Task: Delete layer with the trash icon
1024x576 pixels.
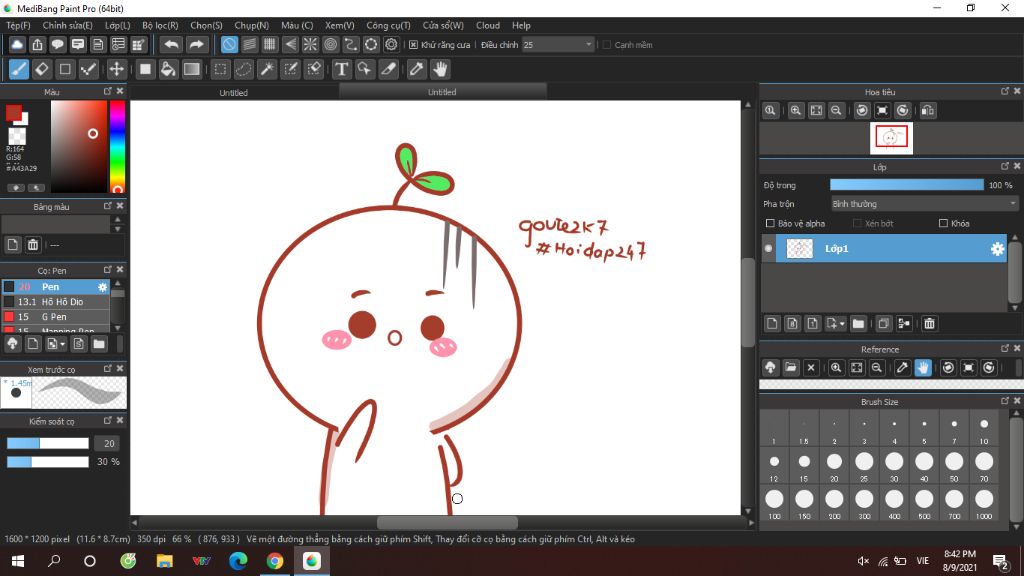Action: coord(929,323)
